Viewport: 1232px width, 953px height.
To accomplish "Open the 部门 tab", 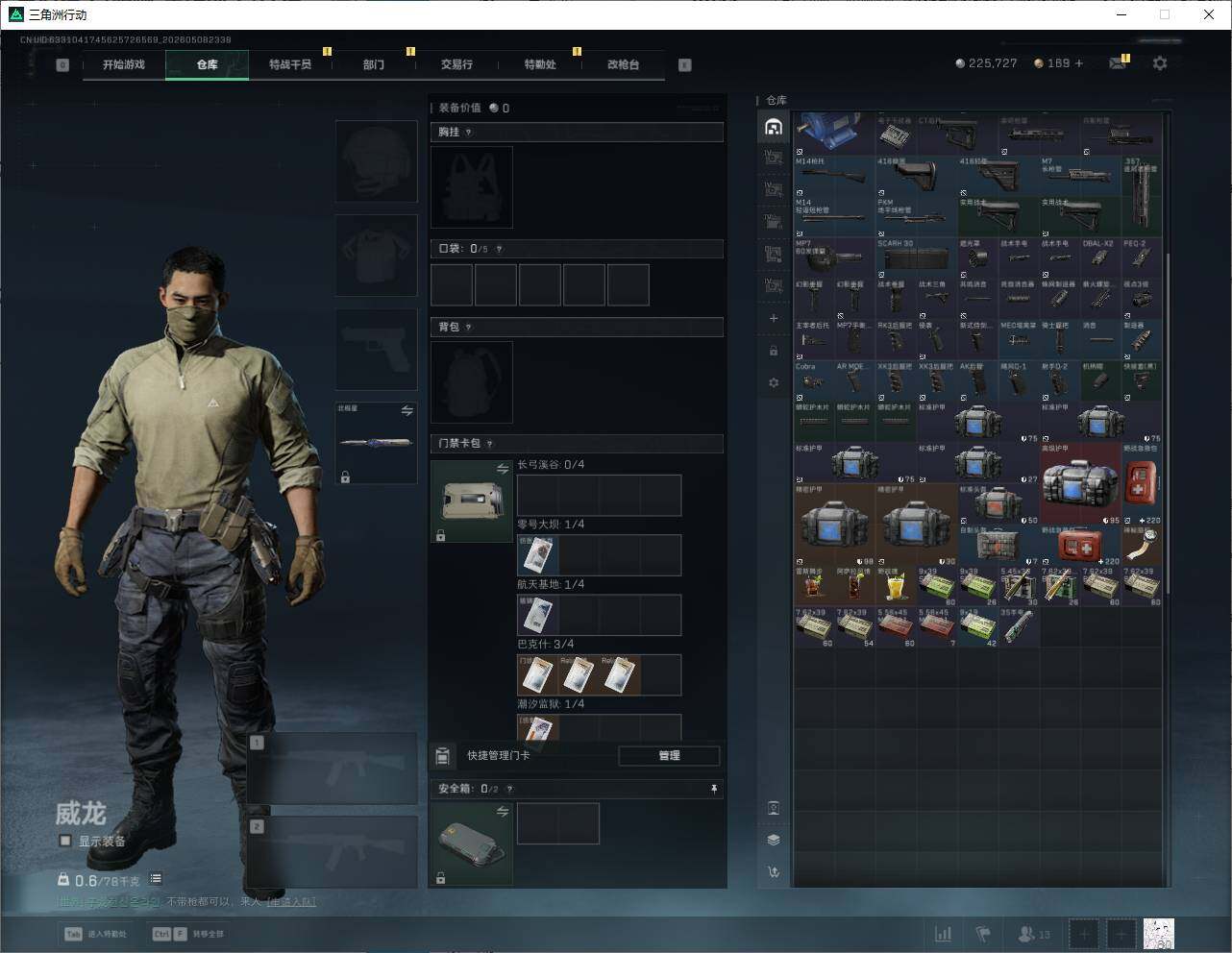I will pyautogui.click(x=374, y=64).
